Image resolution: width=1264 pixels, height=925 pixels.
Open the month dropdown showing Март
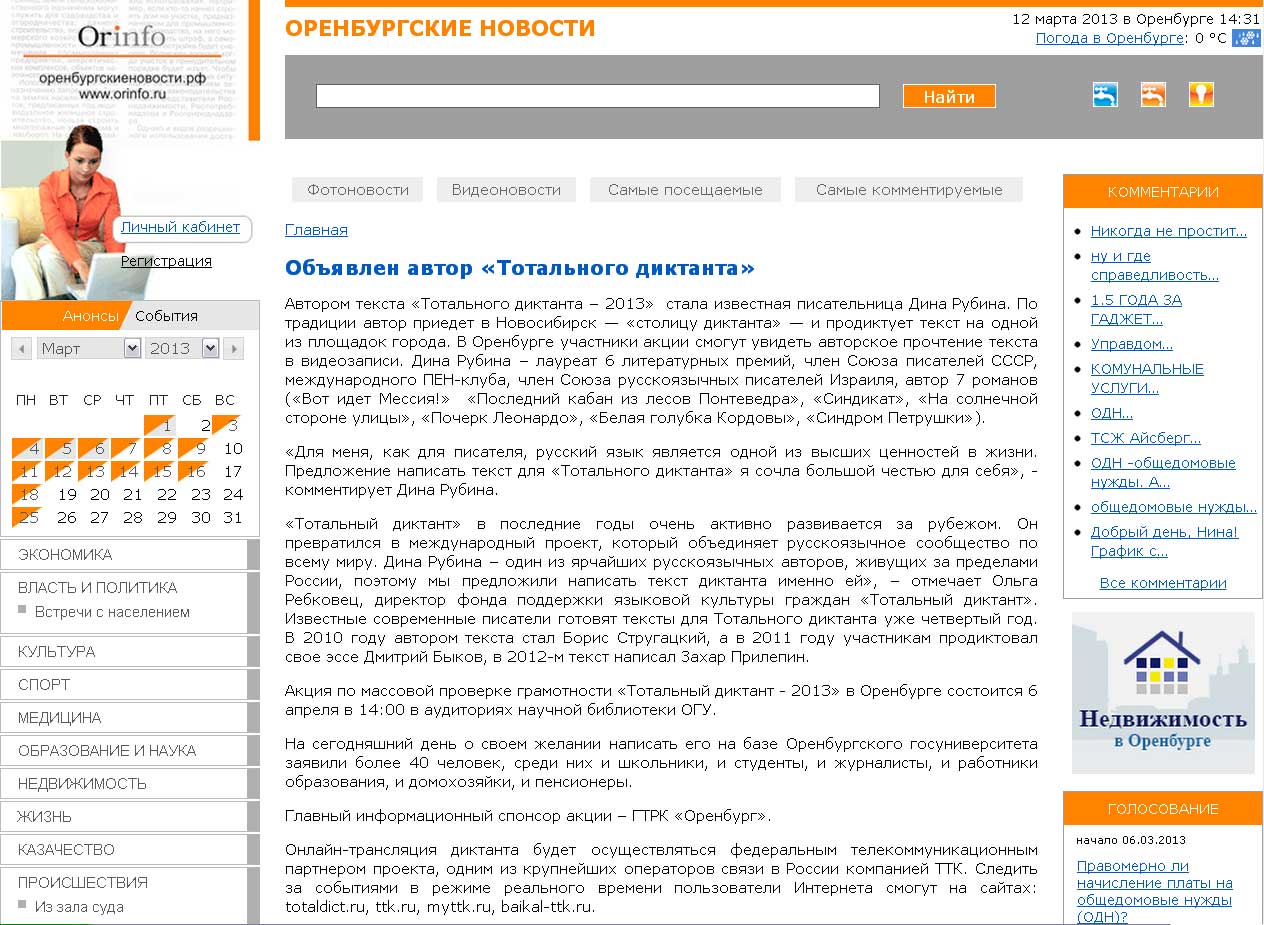pyautogui.click(x=89, y=348)
